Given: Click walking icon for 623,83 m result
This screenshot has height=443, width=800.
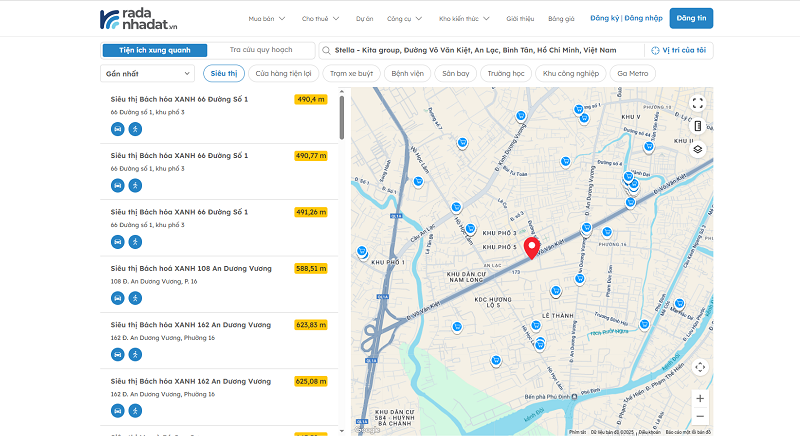Looking at the screenshot, I should (x=135, y=354).
